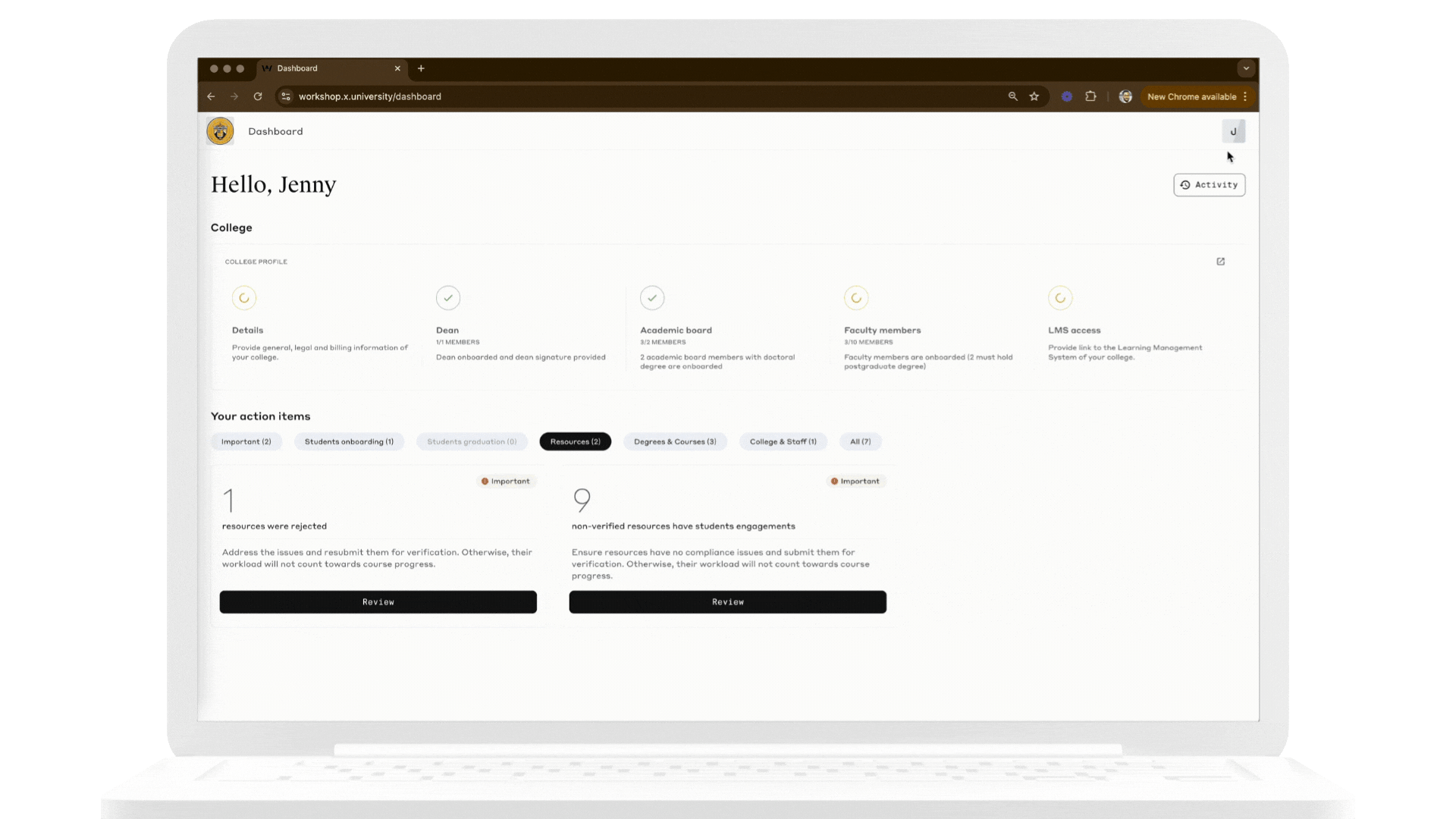
Task: Go back in browser history
Action: [211, 96]
